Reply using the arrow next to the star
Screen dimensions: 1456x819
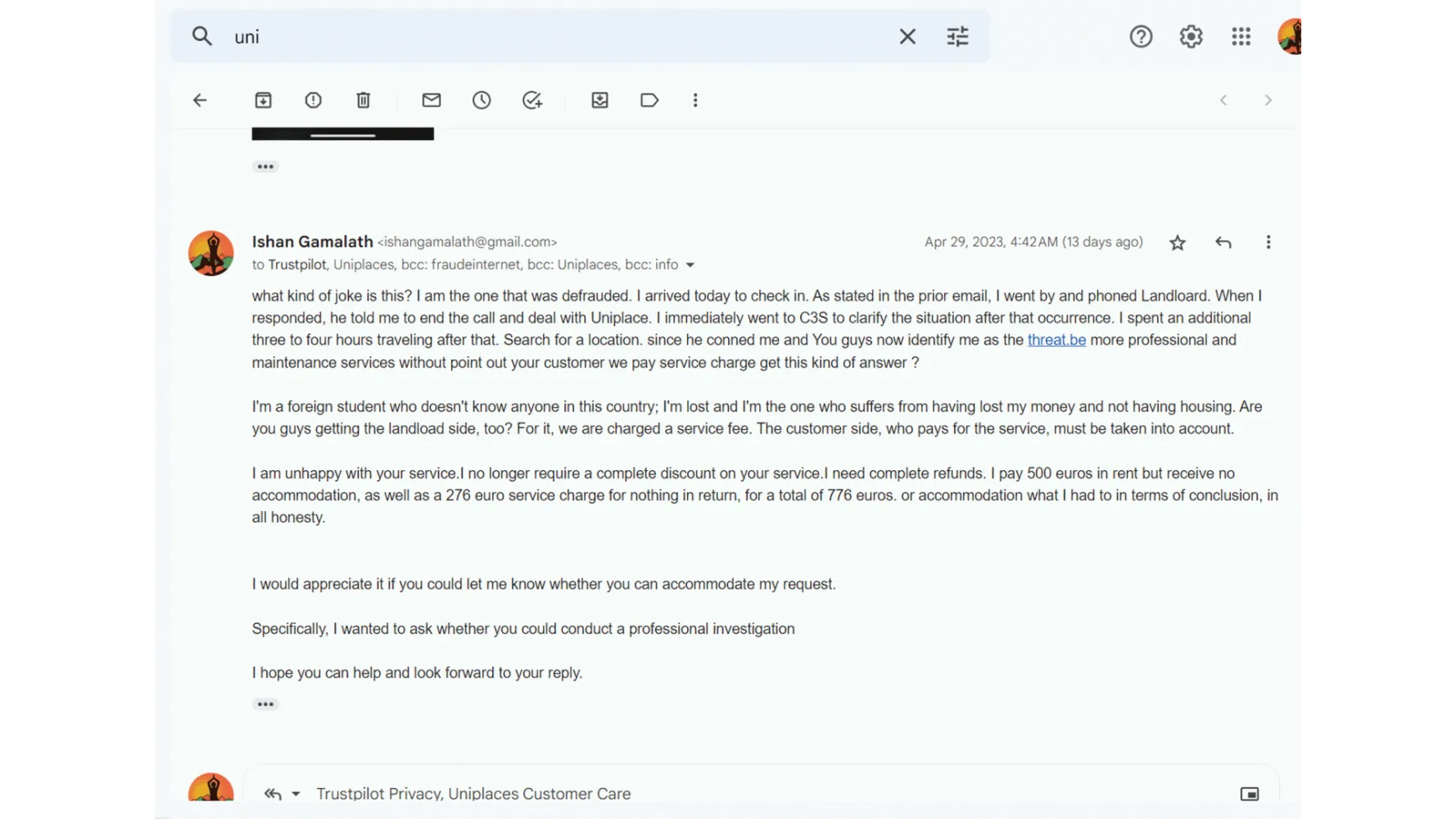[1223, 242]
